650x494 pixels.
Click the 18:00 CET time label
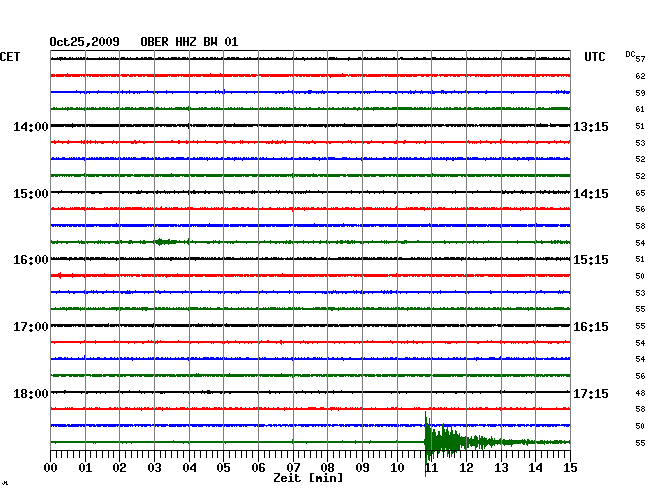[31, 393]
